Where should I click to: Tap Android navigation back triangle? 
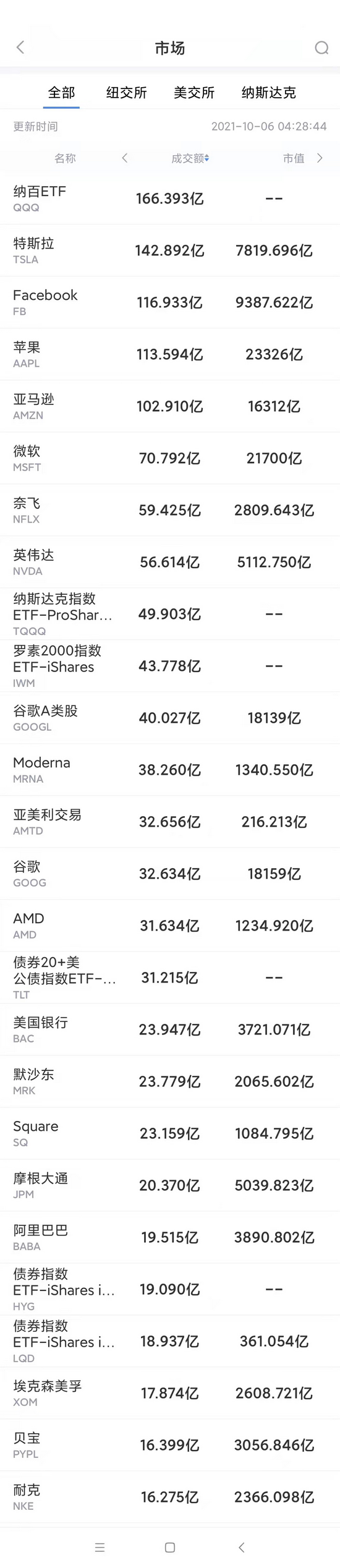coord(242,1547)
